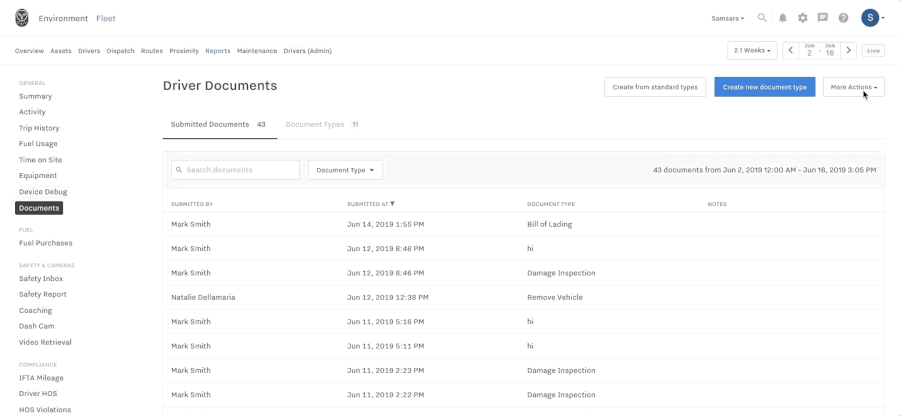This screenshot has width=900, height=416.
Task: Go to next date range arrow
Action: 848,50
